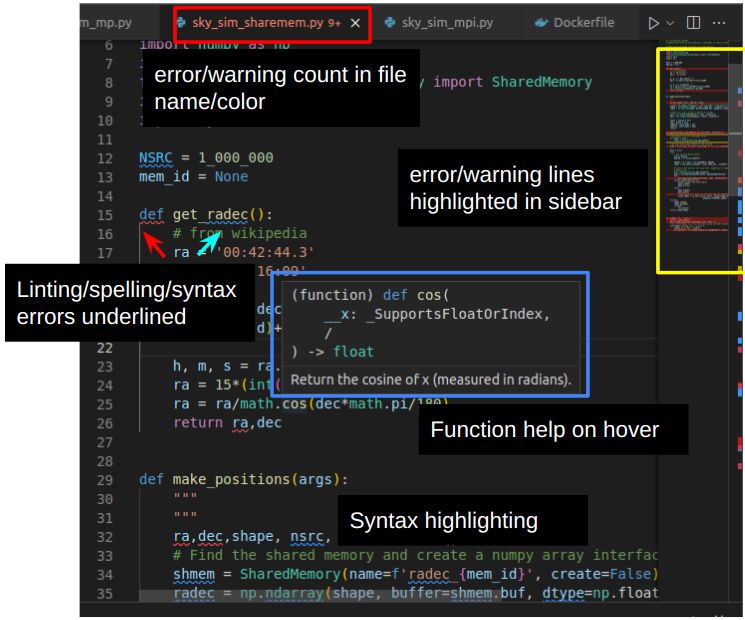Image resolution: width=745 pixels, height=620 pixels.
Task: Click line number 35 in the gutter
Action: pyautogui.click(x=105, y=594)
